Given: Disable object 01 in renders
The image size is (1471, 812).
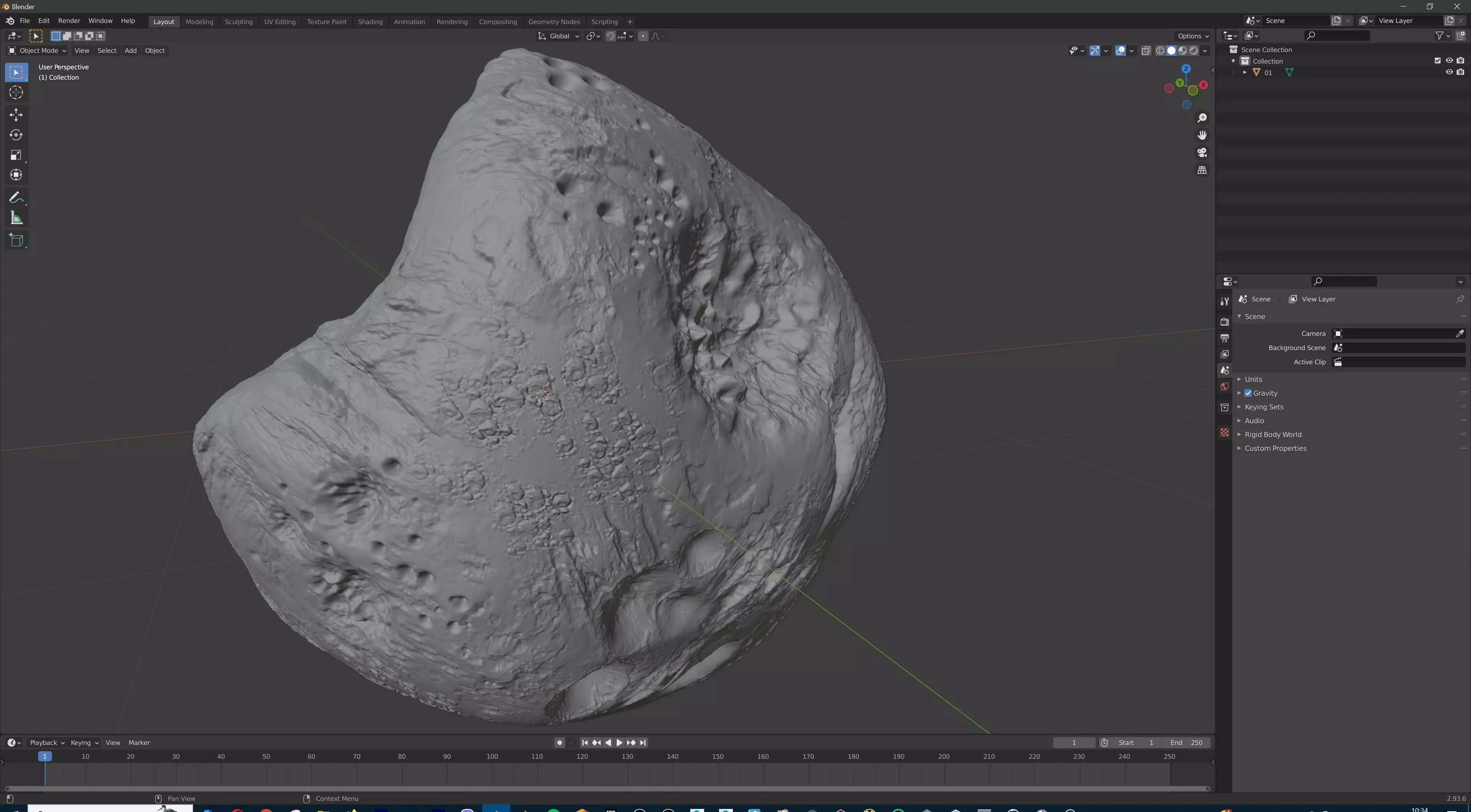Looking at the screenshot, I should (1460, 72).
